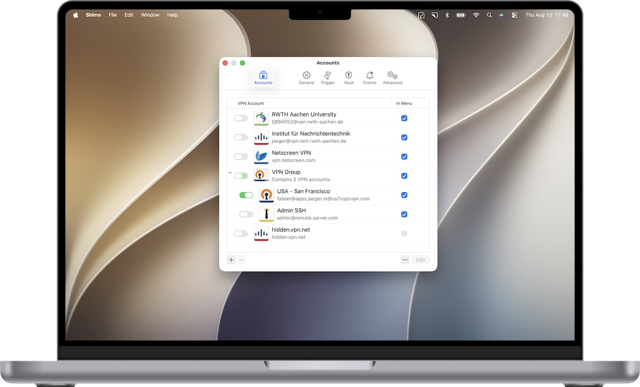Uncheck In Menu for USA - San Francisco
640x387 pixels.
(404, 195)
